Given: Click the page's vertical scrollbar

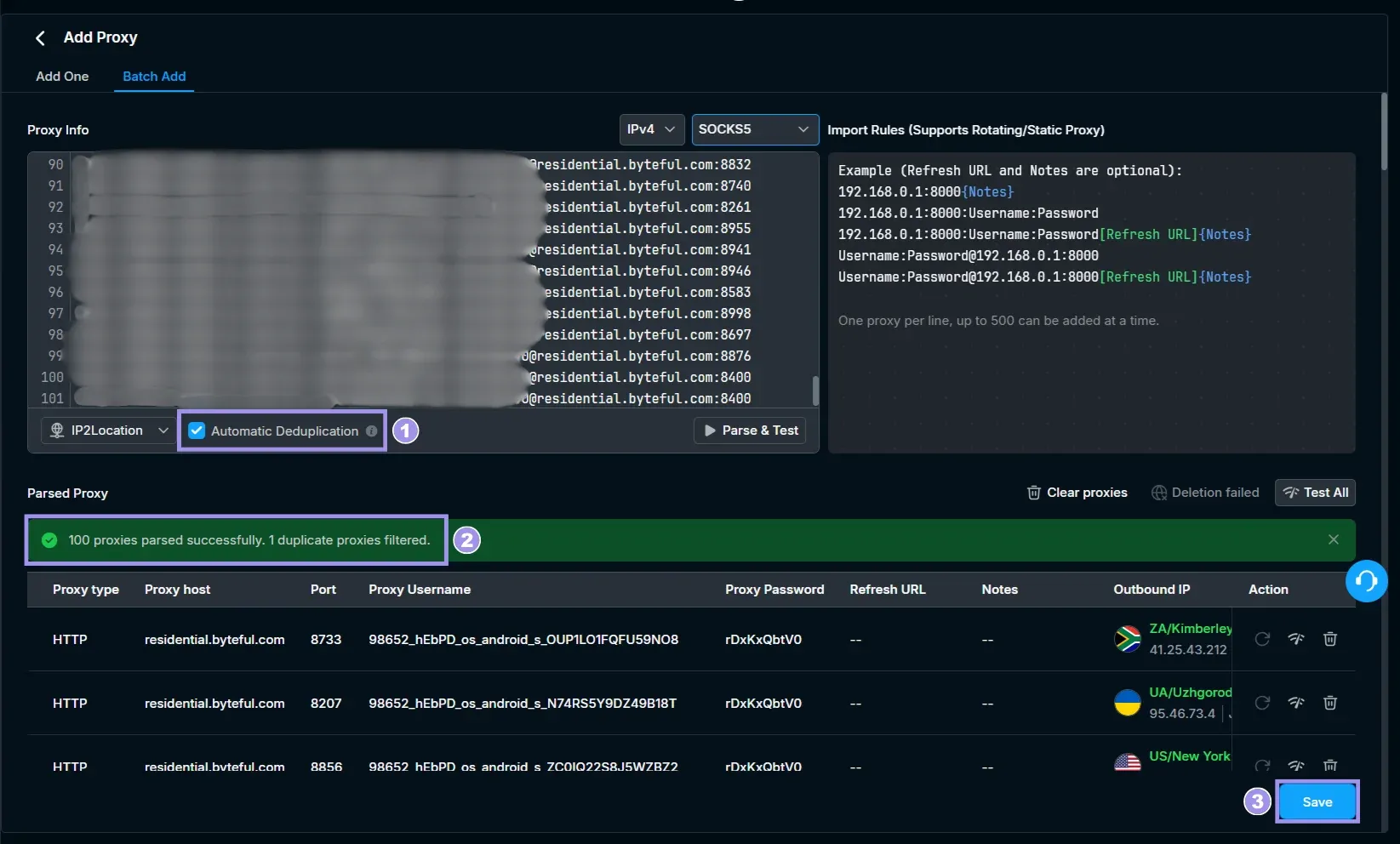Looking at the screenshot, I should pyautogui.click(x=1384, y=132).
